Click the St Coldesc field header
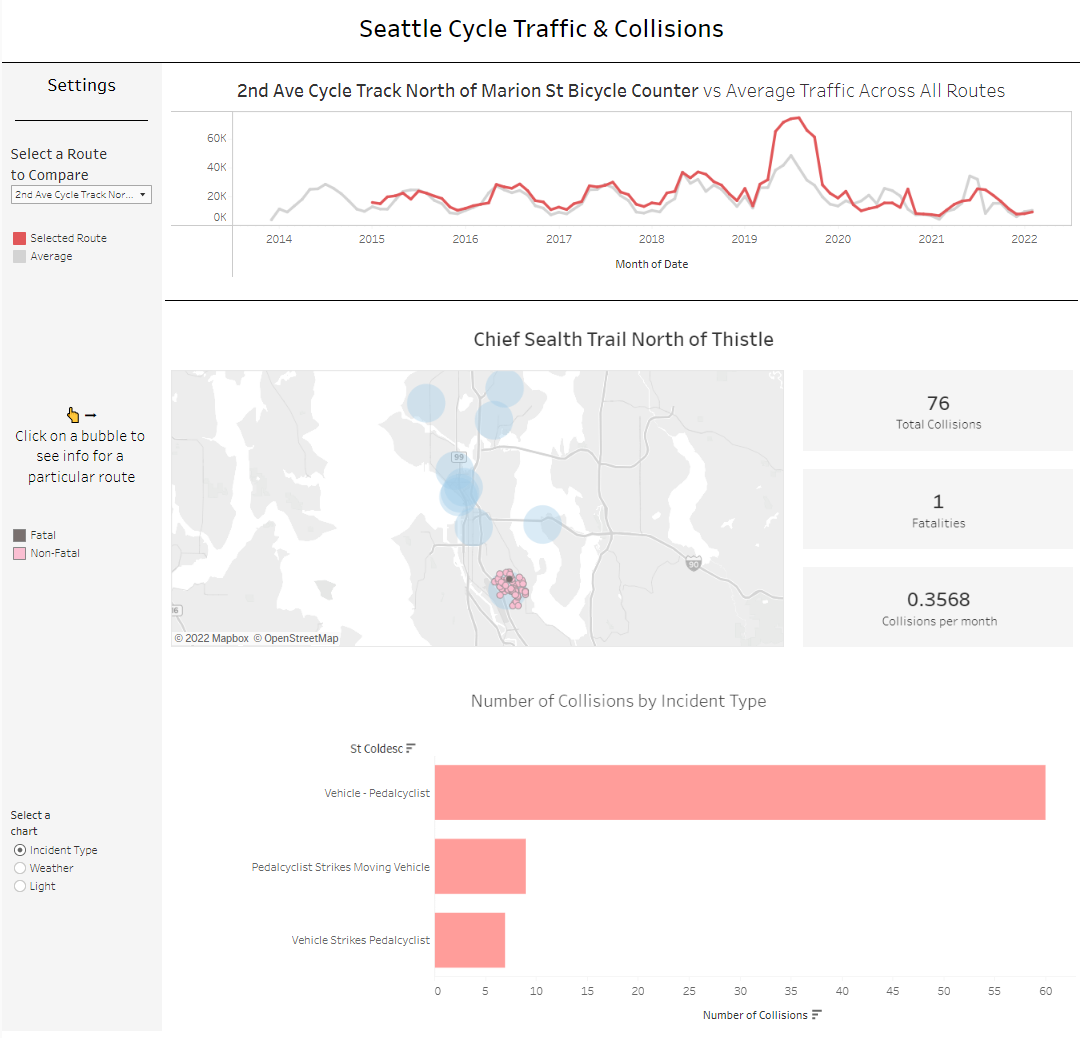The image size is (1080, 1038). click(376, 748)
